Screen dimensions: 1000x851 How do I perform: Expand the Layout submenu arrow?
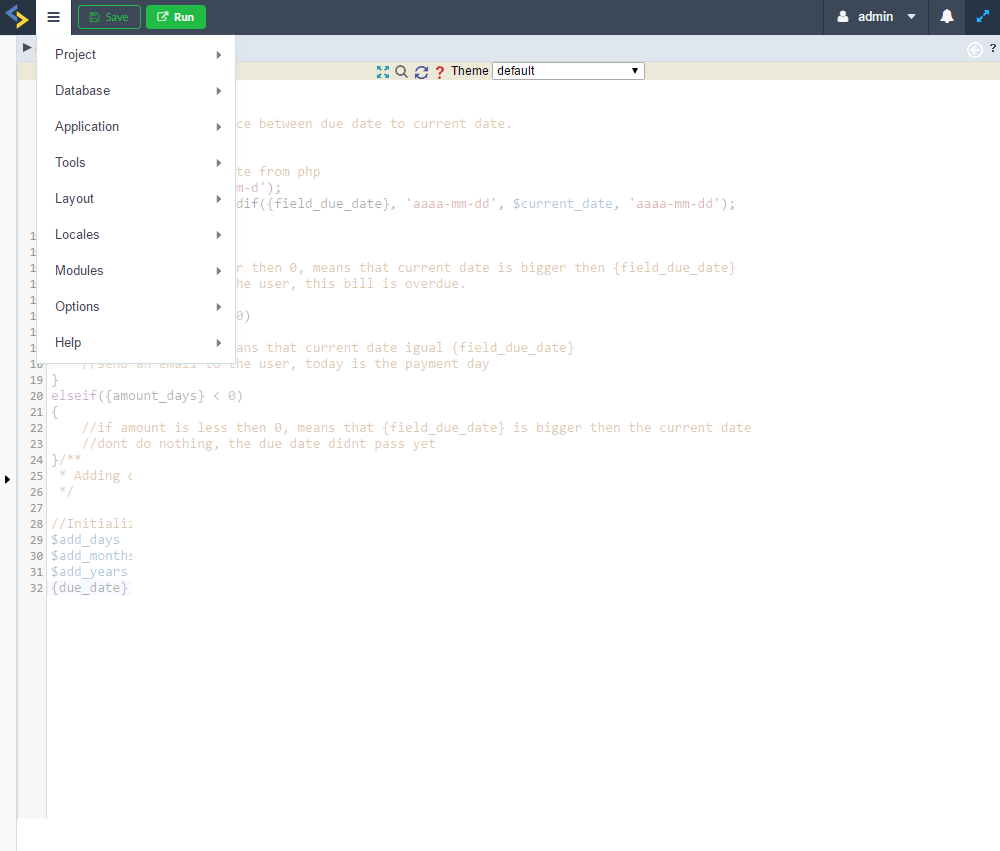click(219, 199)
